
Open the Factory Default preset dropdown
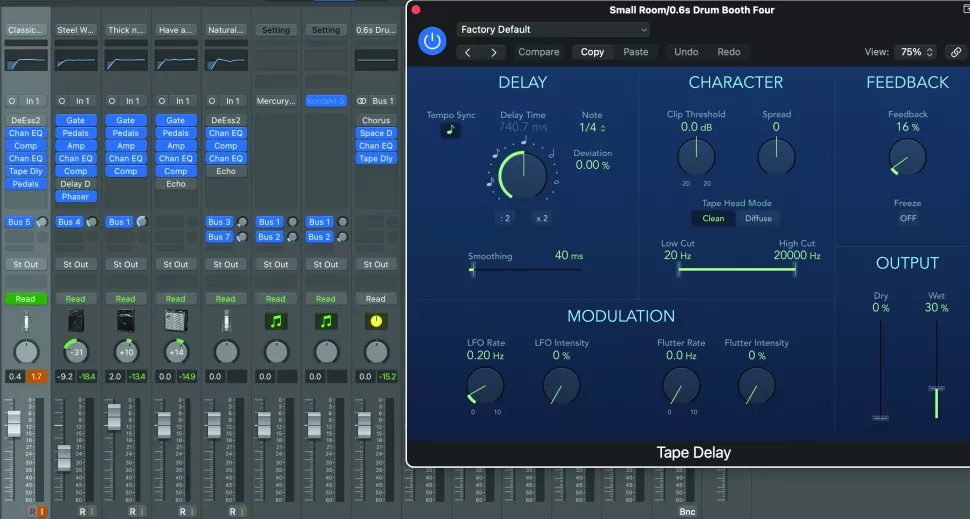click(553, 30)
